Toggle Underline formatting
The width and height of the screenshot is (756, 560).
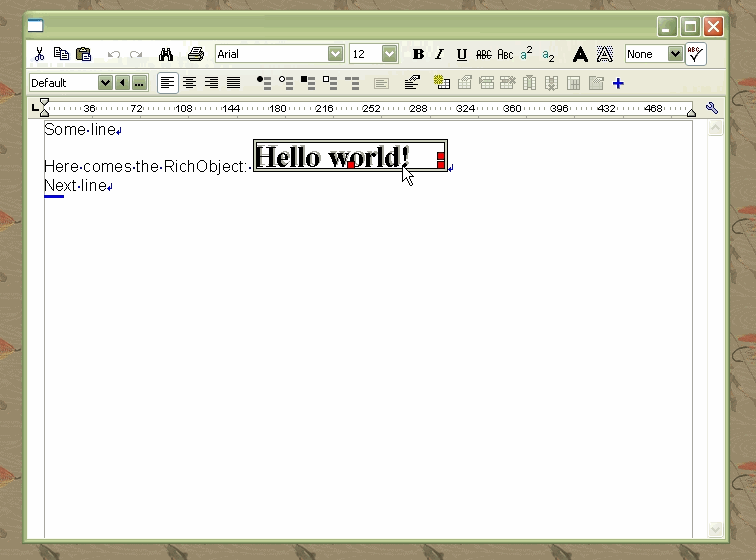click(461, 55)
